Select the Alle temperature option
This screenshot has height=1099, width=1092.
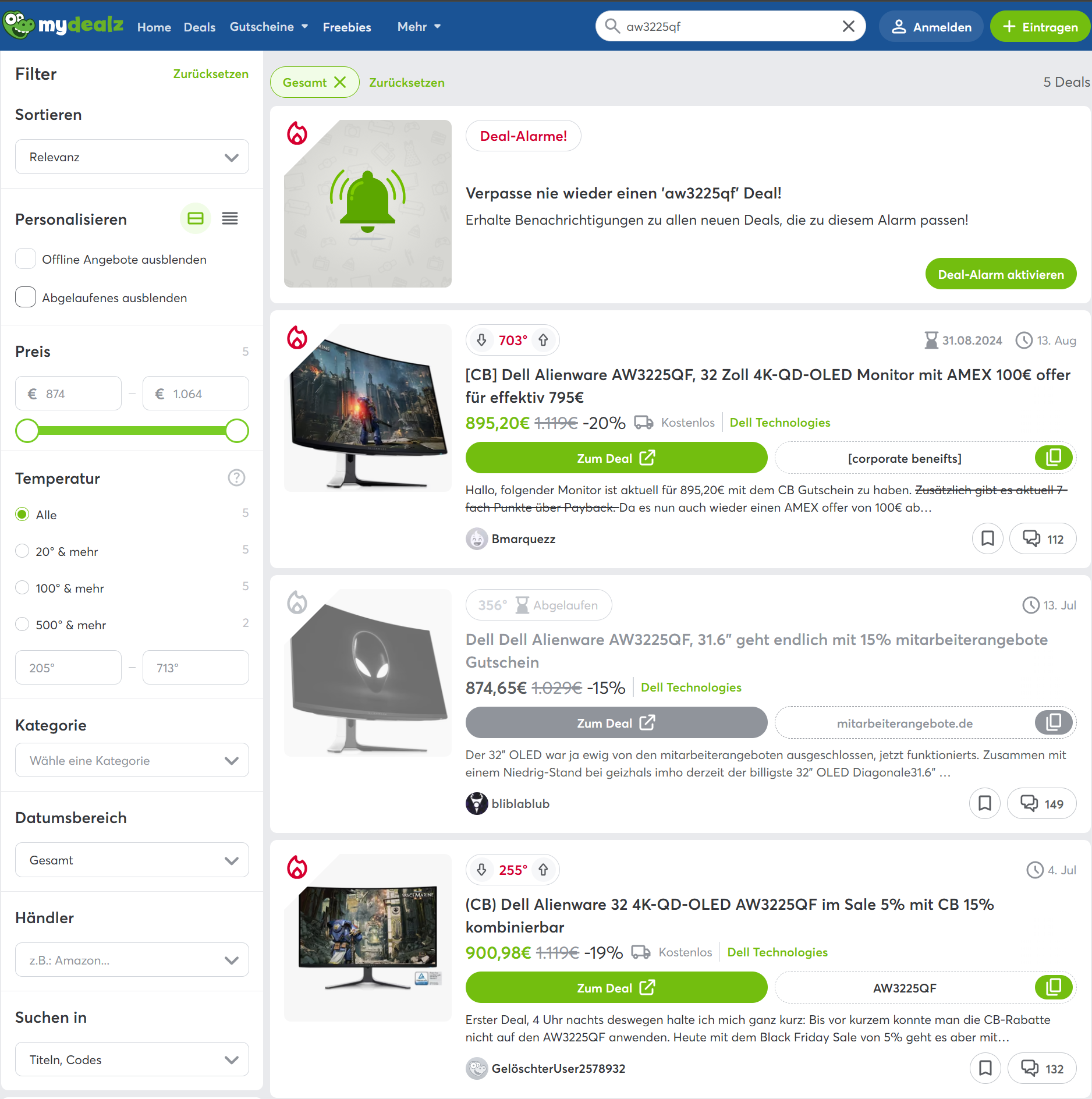click(22, 514)
